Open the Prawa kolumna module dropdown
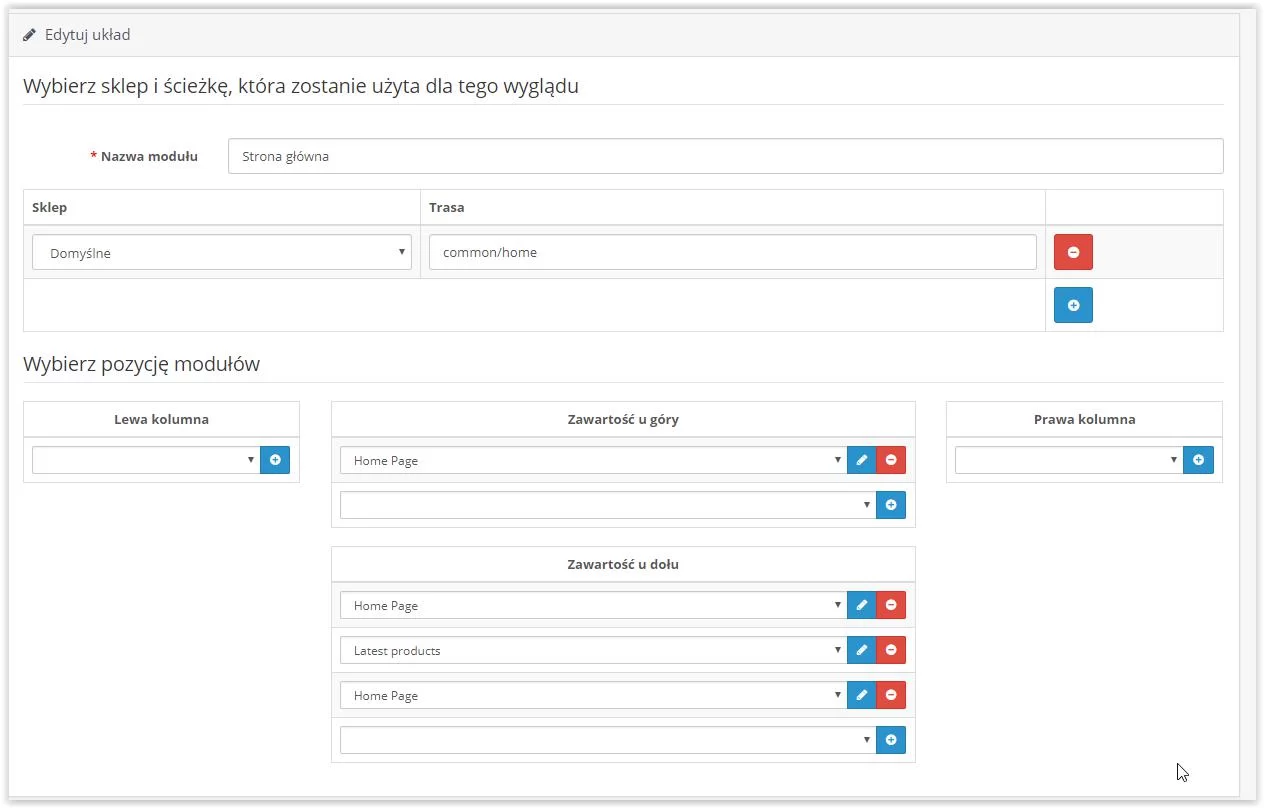1264x808 pixels. [x=1069, y=460]
